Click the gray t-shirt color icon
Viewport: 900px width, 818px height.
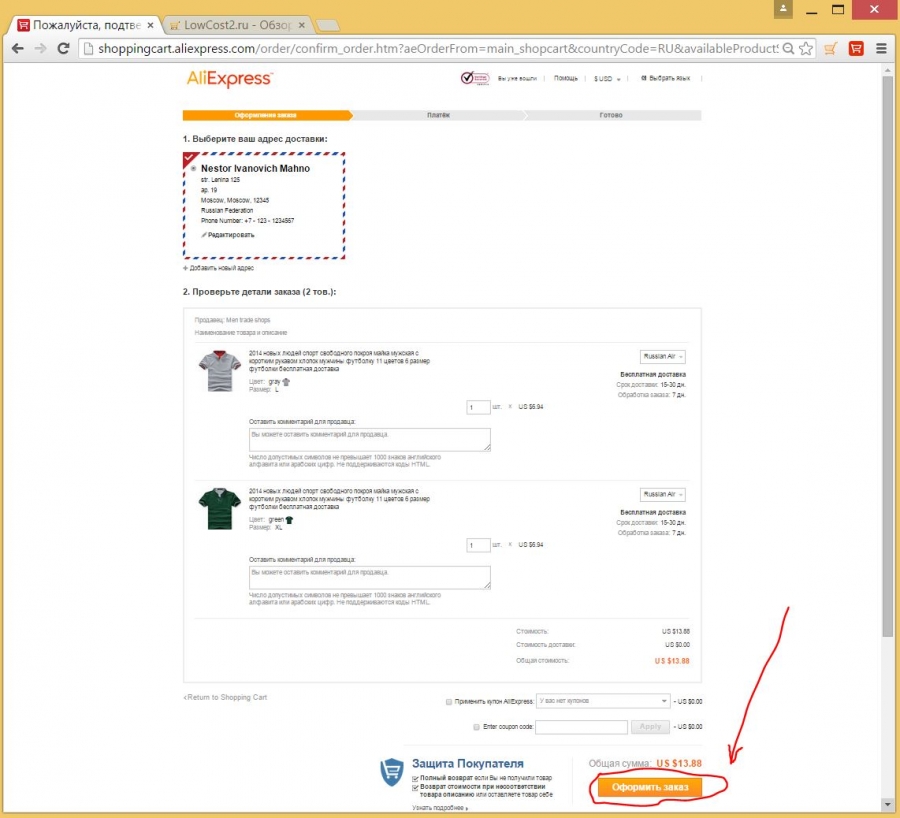coord(286,382)
